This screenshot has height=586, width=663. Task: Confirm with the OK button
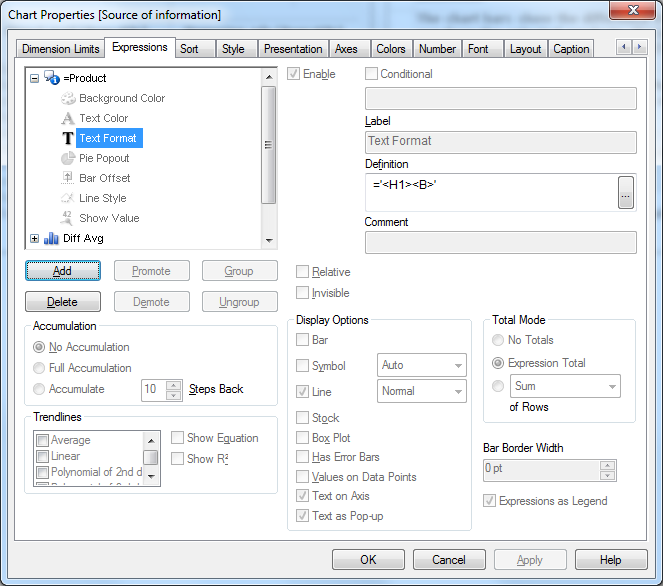(x=368, y=559)
